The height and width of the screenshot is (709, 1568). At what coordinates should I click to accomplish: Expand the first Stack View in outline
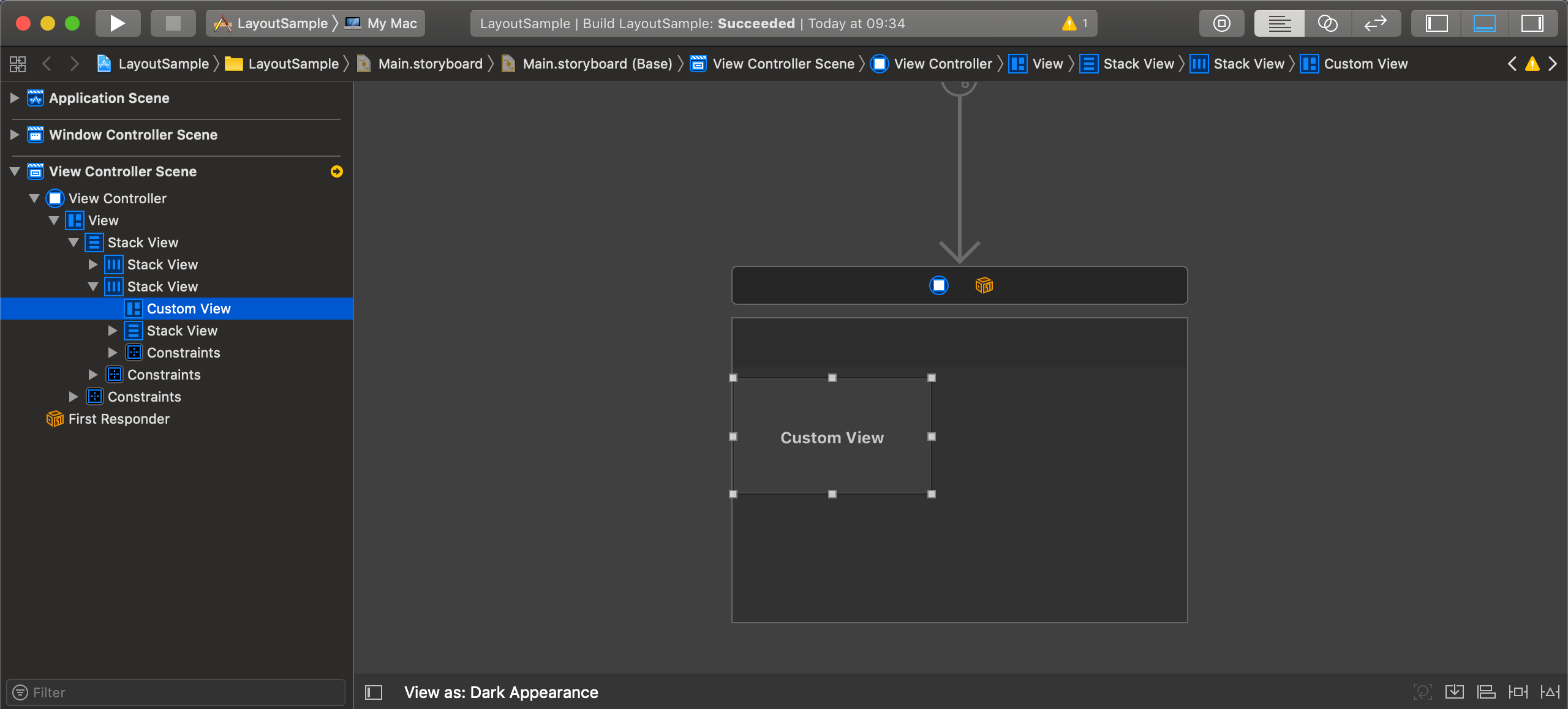tap(93, 264)
